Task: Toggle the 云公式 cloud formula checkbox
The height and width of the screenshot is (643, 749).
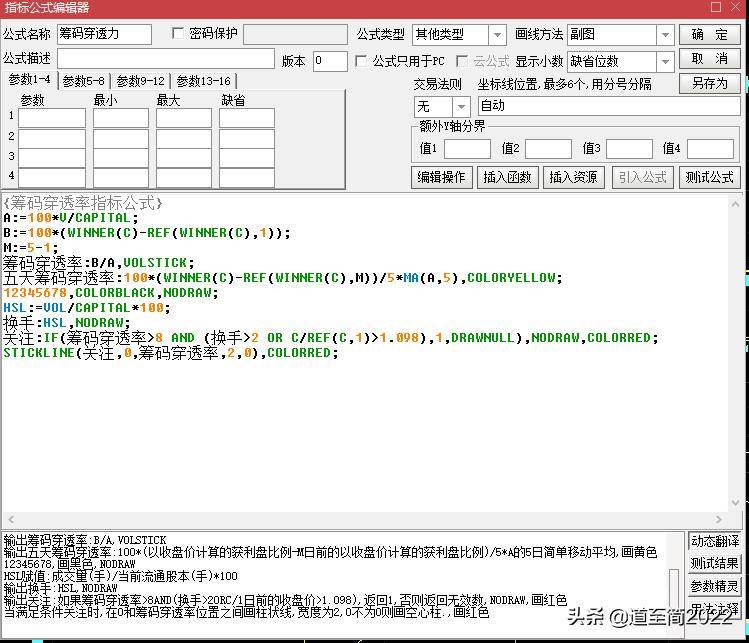Action: coord(461,61)
